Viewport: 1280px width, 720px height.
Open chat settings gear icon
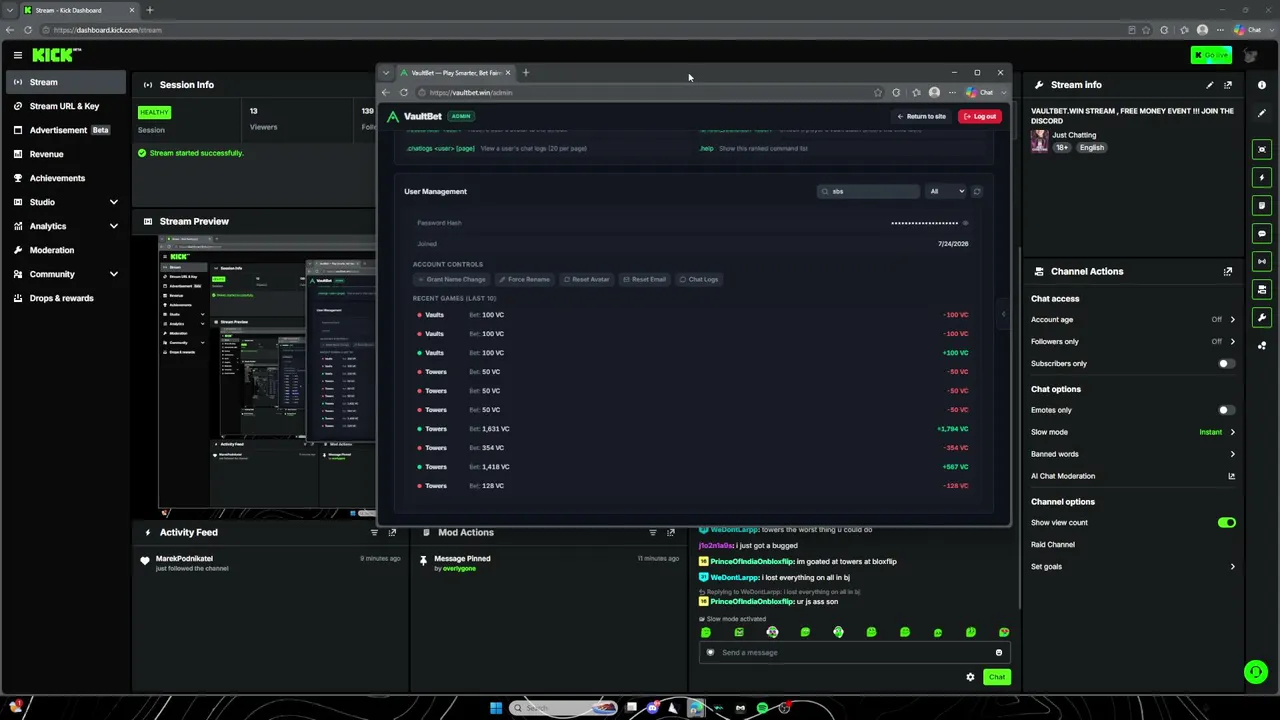pos(970,677)
